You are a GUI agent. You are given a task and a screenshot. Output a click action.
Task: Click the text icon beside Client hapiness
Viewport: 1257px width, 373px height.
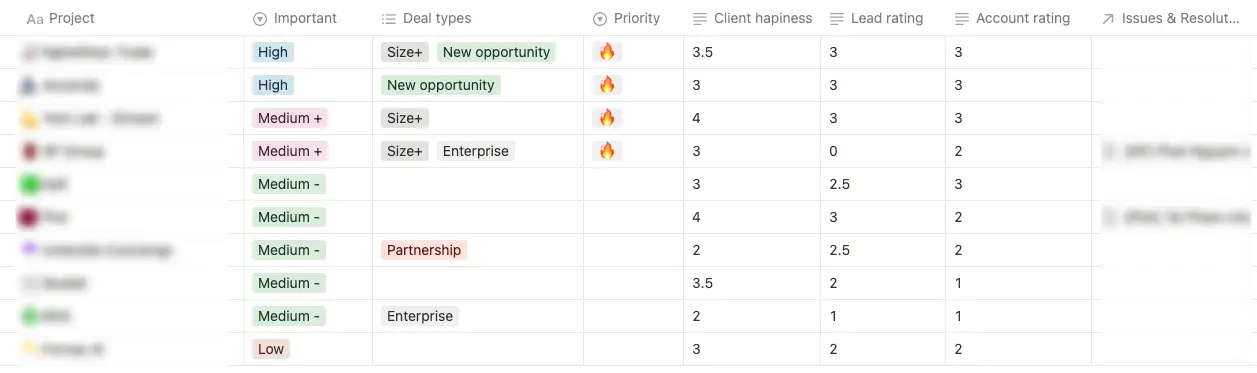point(700,18)
